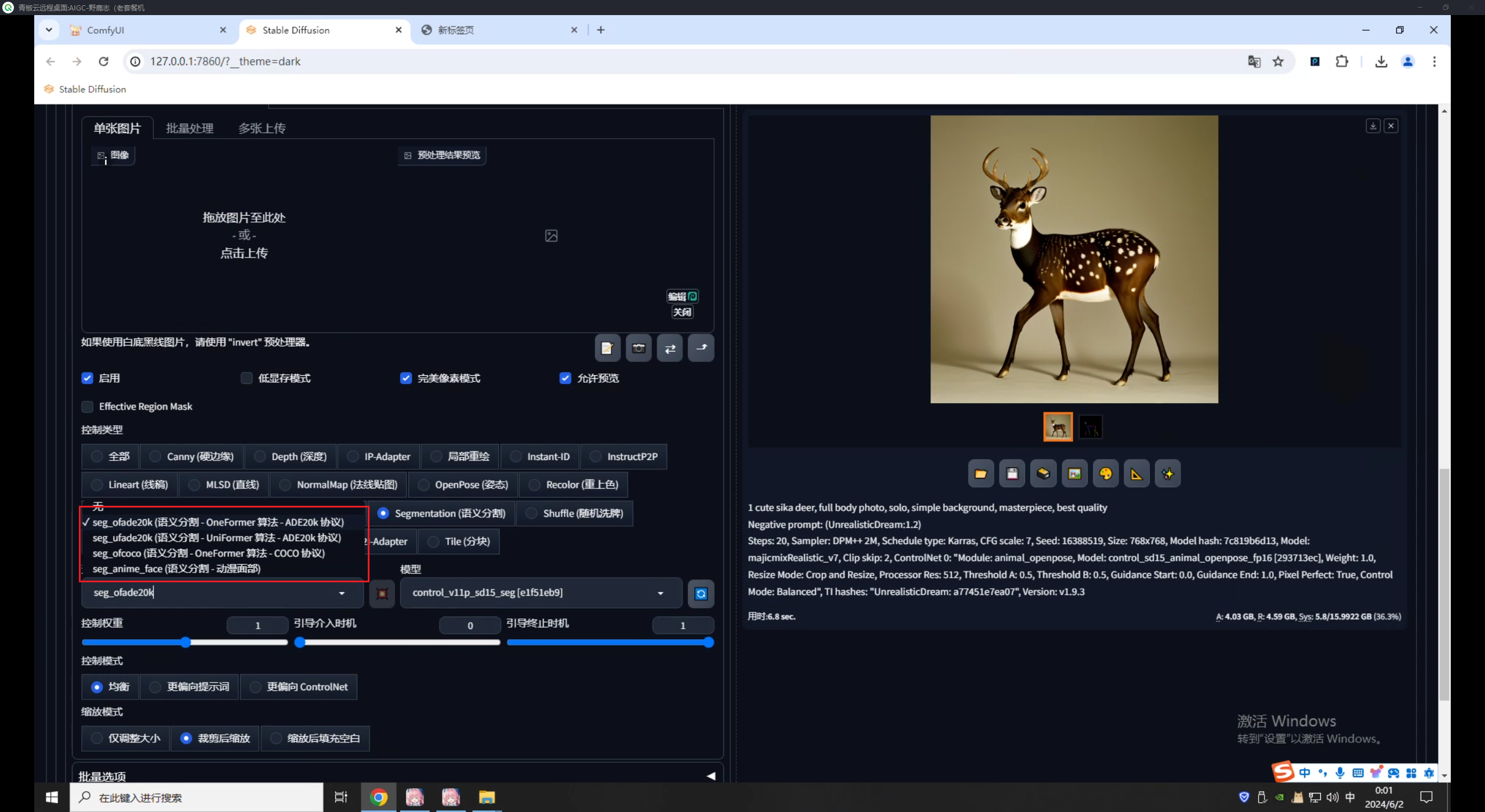Switch to the 单张图片 tab
Screen dimensions: 1485x812
118,128
